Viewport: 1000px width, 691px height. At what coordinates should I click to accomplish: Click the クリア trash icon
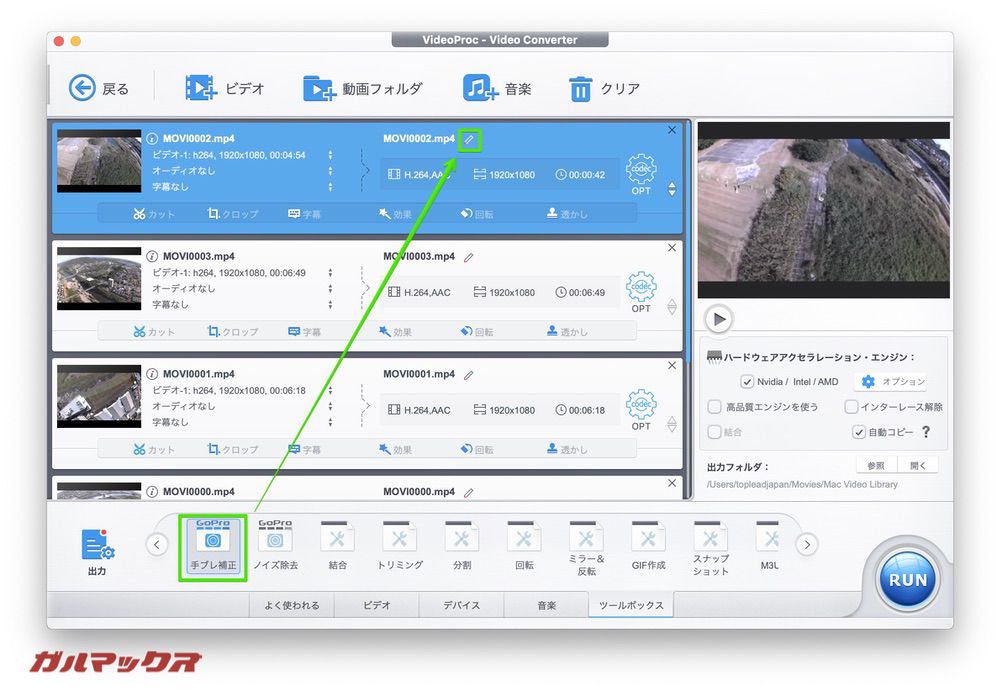tap(581, 89)
